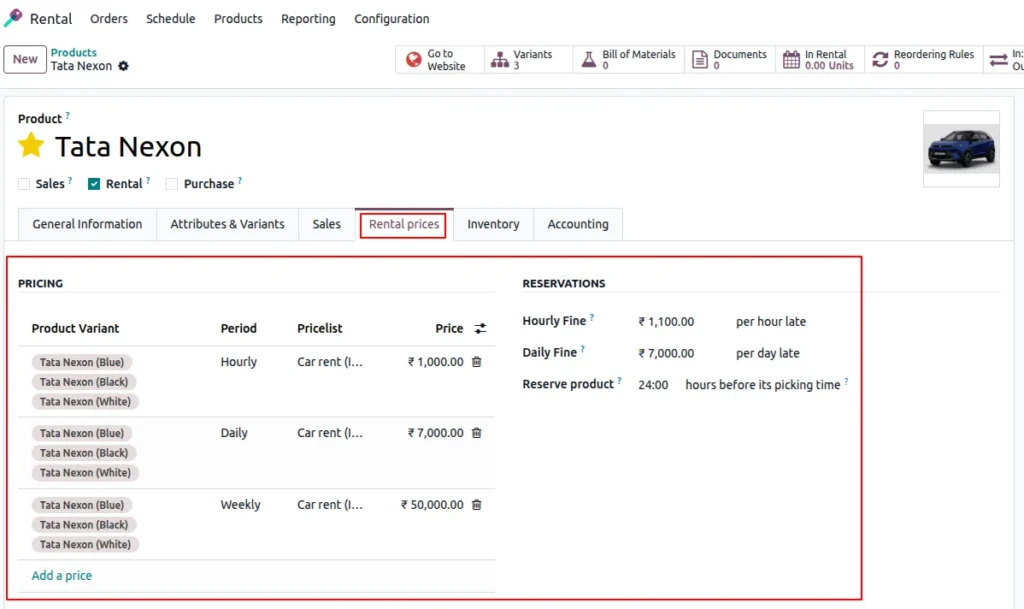1024x609 pixels.
Task: Edit the Hourly Fine amount ₹ 1,100.00
Action: (666, 322)
